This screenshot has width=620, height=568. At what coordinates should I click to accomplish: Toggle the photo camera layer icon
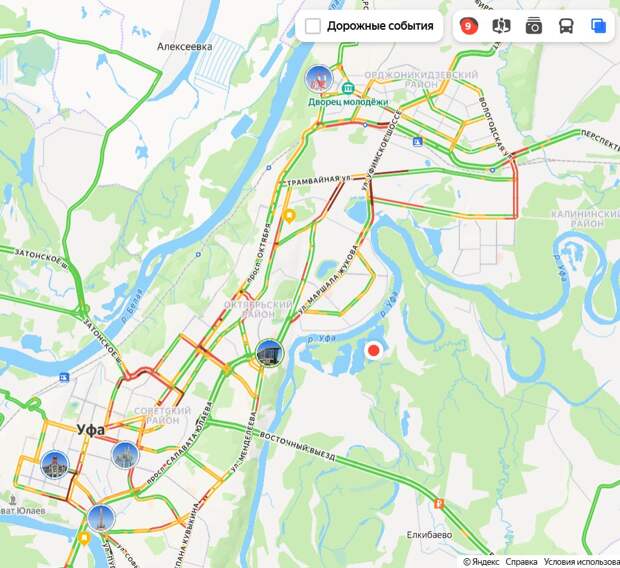pyautogui.click(x=534, y=26)
